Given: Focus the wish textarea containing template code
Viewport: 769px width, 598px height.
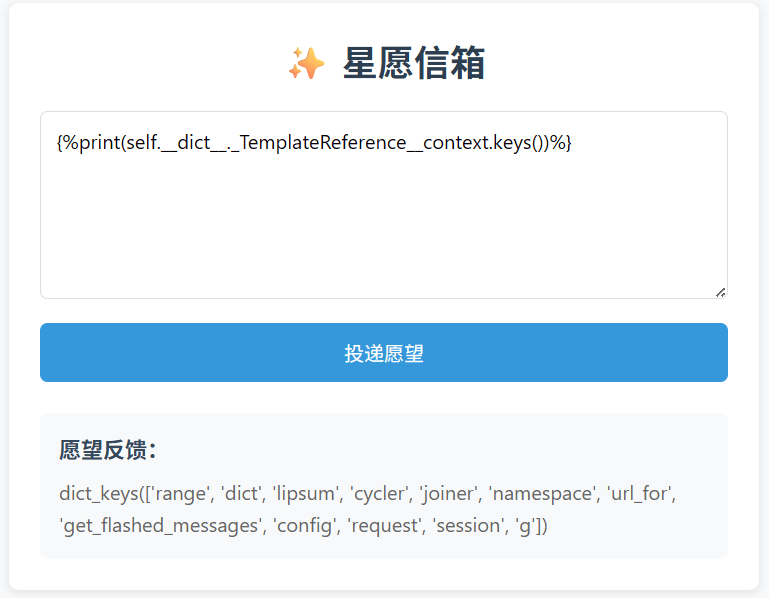Looking at the screenshot, I should tap(383, 220).
